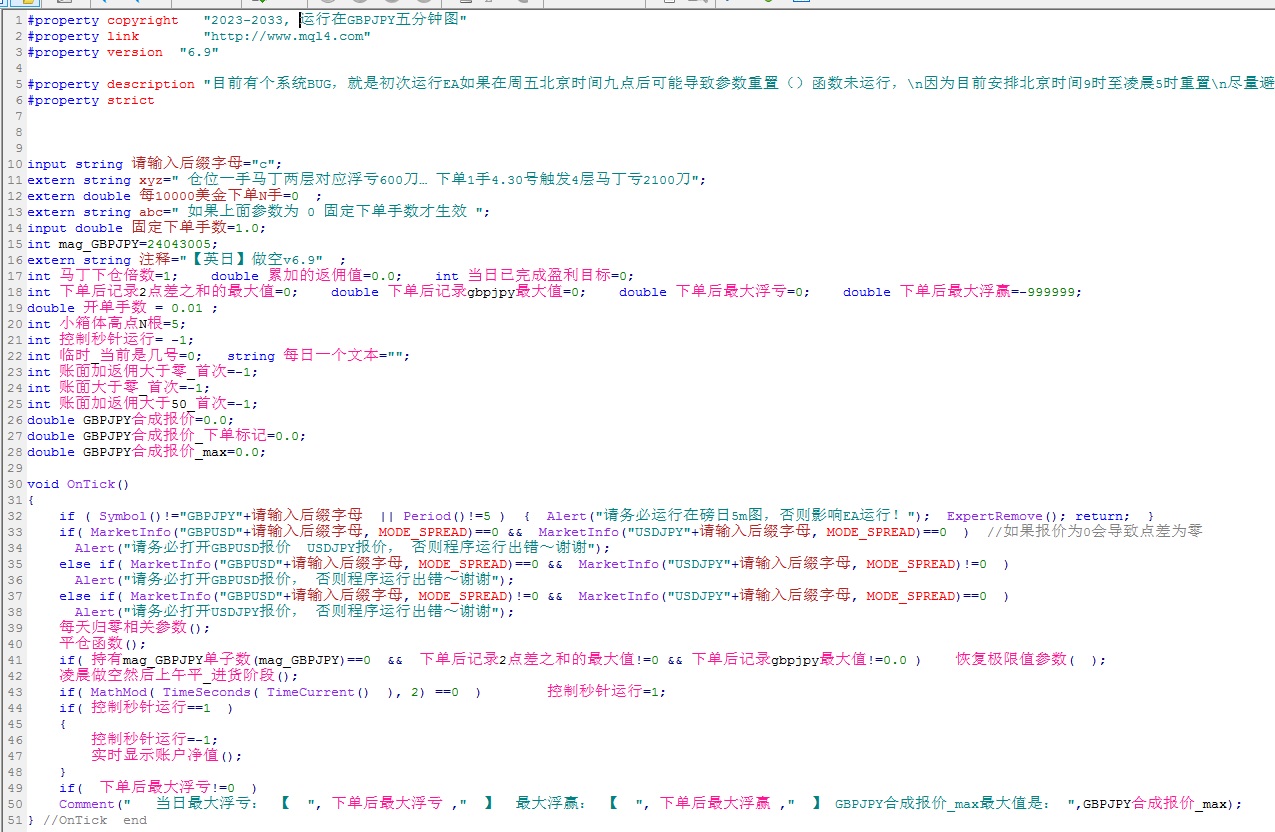This screenshot has width=1275, height=832.
Task: Click Alert mentioning GBPUSD报价 USDJPY报价
Action: tap(342, 548)
